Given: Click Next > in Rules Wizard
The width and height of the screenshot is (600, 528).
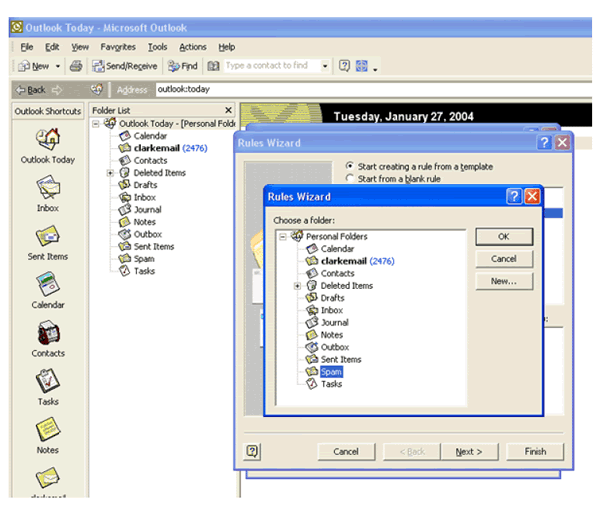Looking at the screenshot, I should pyautogui.click(x=469, y=451).
